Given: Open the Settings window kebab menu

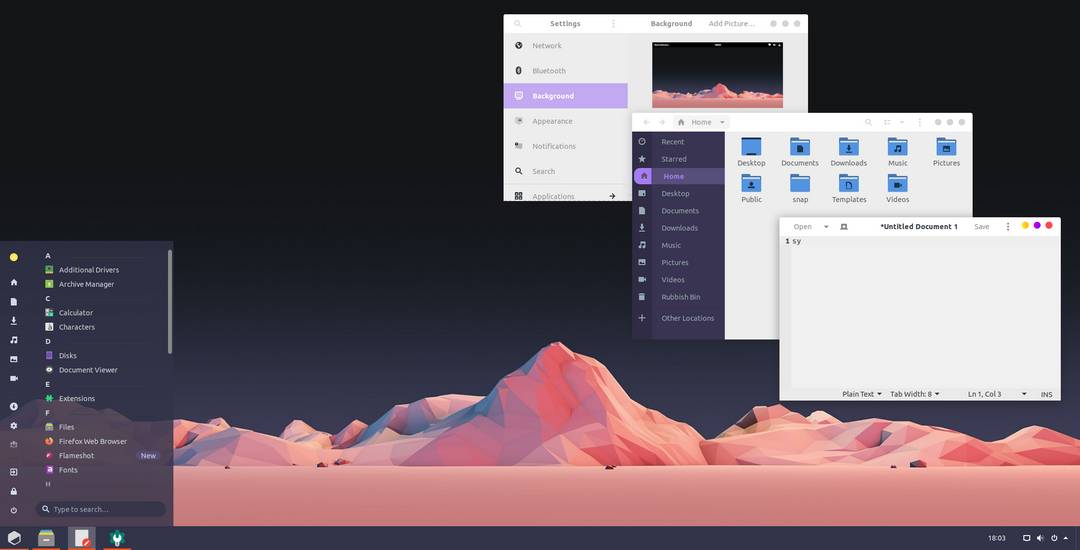Looking at the screenshot, I should [x=614, y=23].
